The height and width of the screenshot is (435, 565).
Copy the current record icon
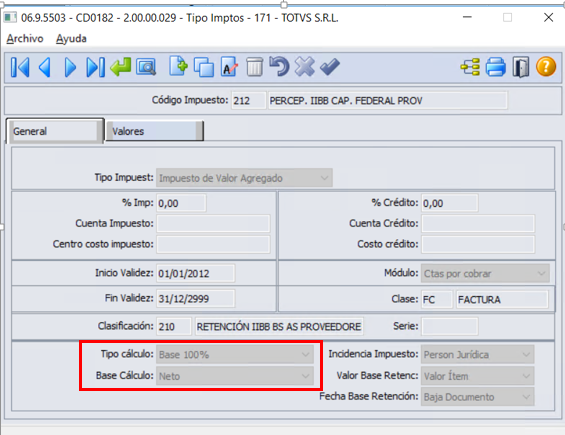point(204,67)
